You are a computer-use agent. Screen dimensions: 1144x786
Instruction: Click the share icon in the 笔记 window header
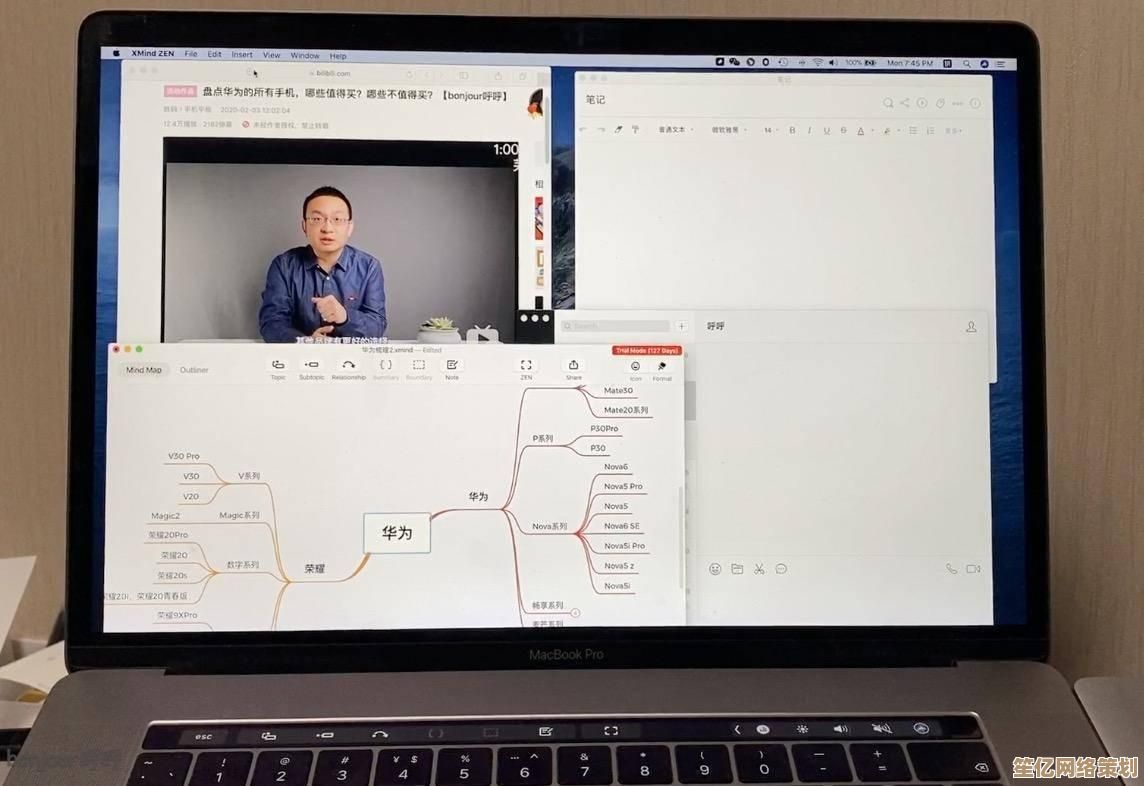pyautogui.click(x=905, y=103)
